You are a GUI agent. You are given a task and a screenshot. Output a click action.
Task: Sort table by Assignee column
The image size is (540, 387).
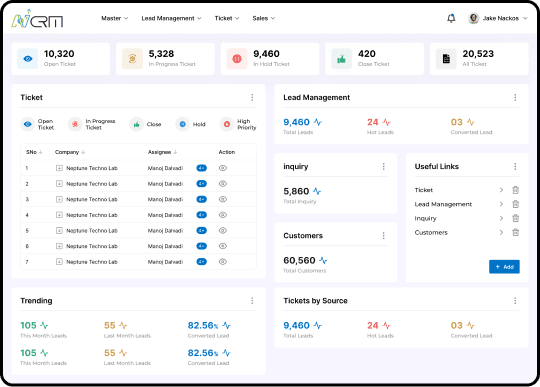(163, 152)
